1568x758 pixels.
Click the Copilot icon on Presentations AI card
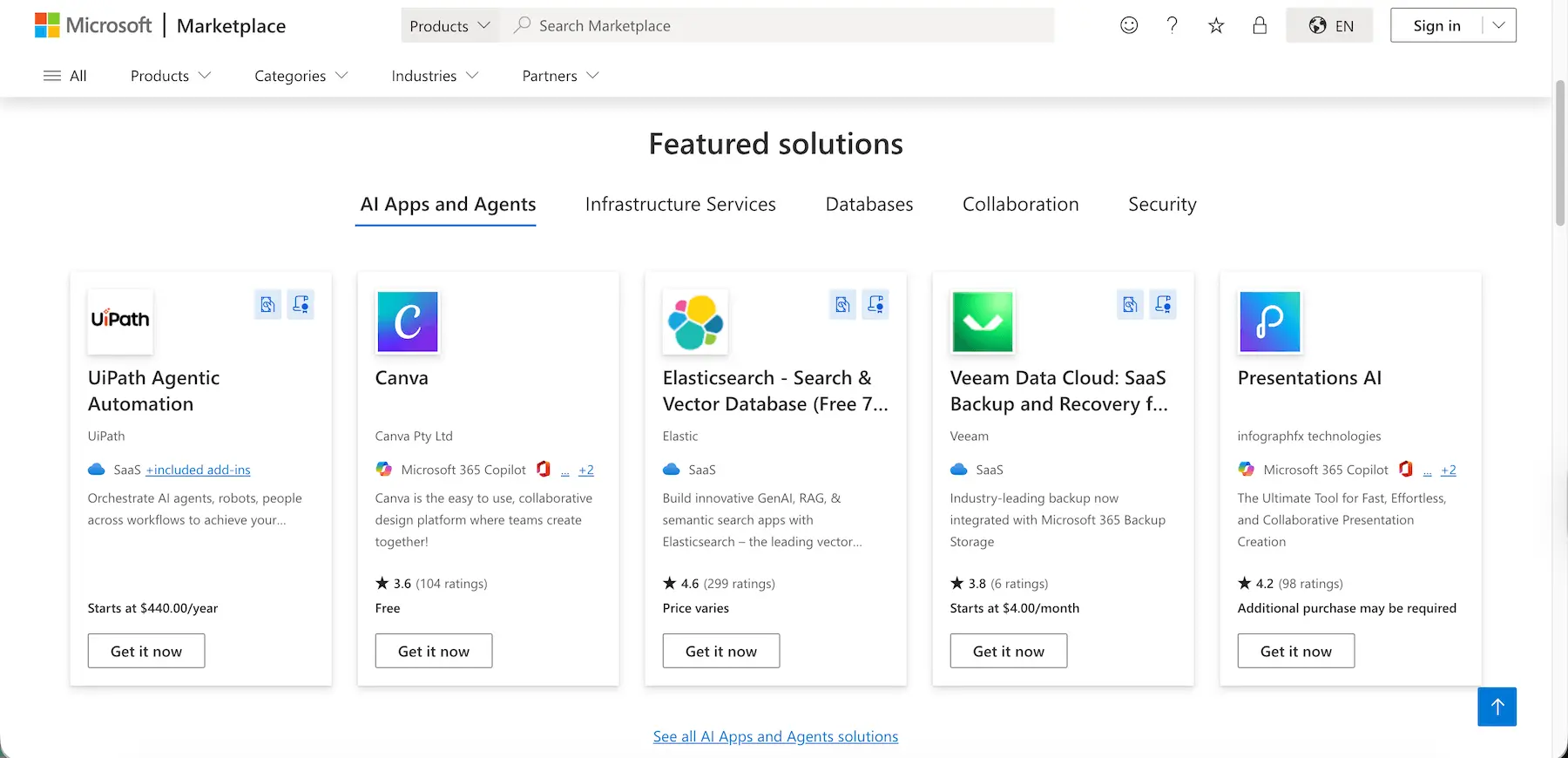click(x=1246, y=469)
